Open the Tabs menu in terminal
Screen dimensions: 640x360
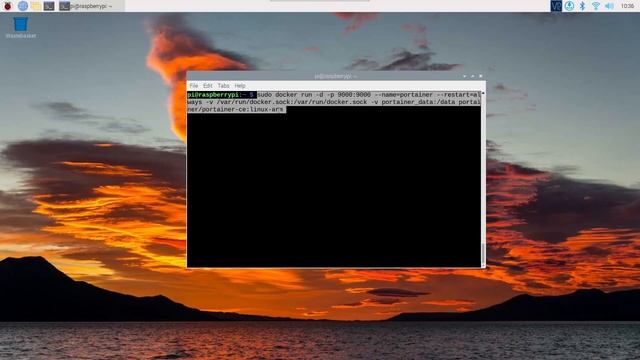(223, 86)
